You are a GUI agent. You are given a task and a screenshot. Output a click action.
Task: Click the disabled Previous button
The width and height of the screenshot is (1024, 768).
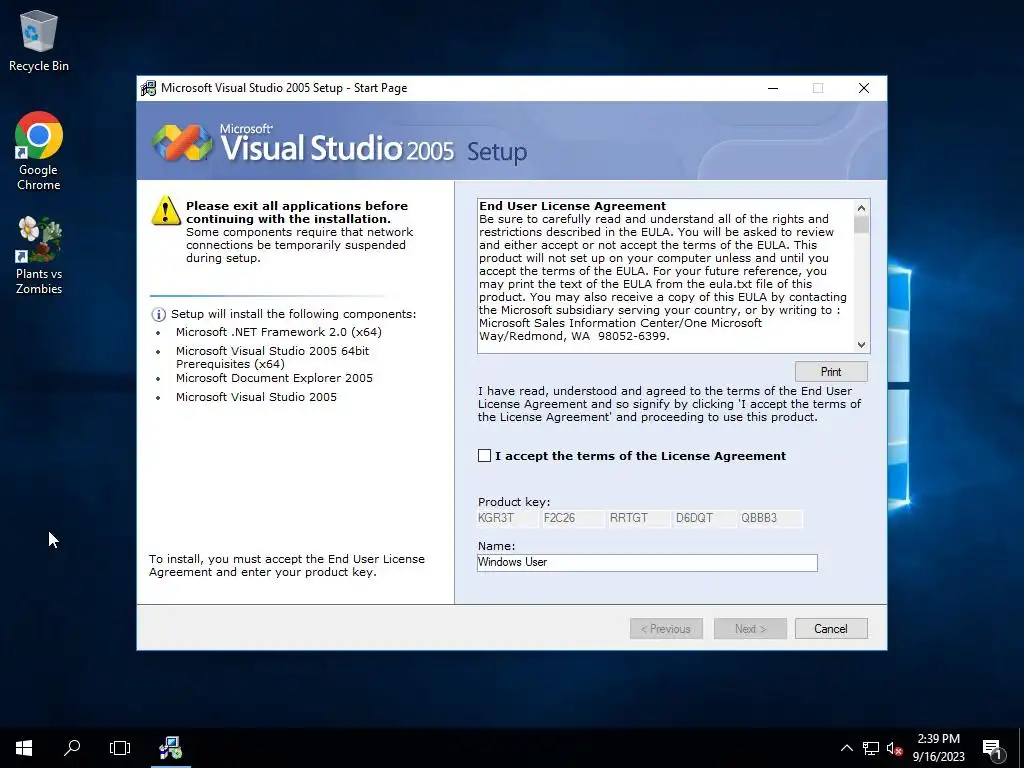[666, 629]
